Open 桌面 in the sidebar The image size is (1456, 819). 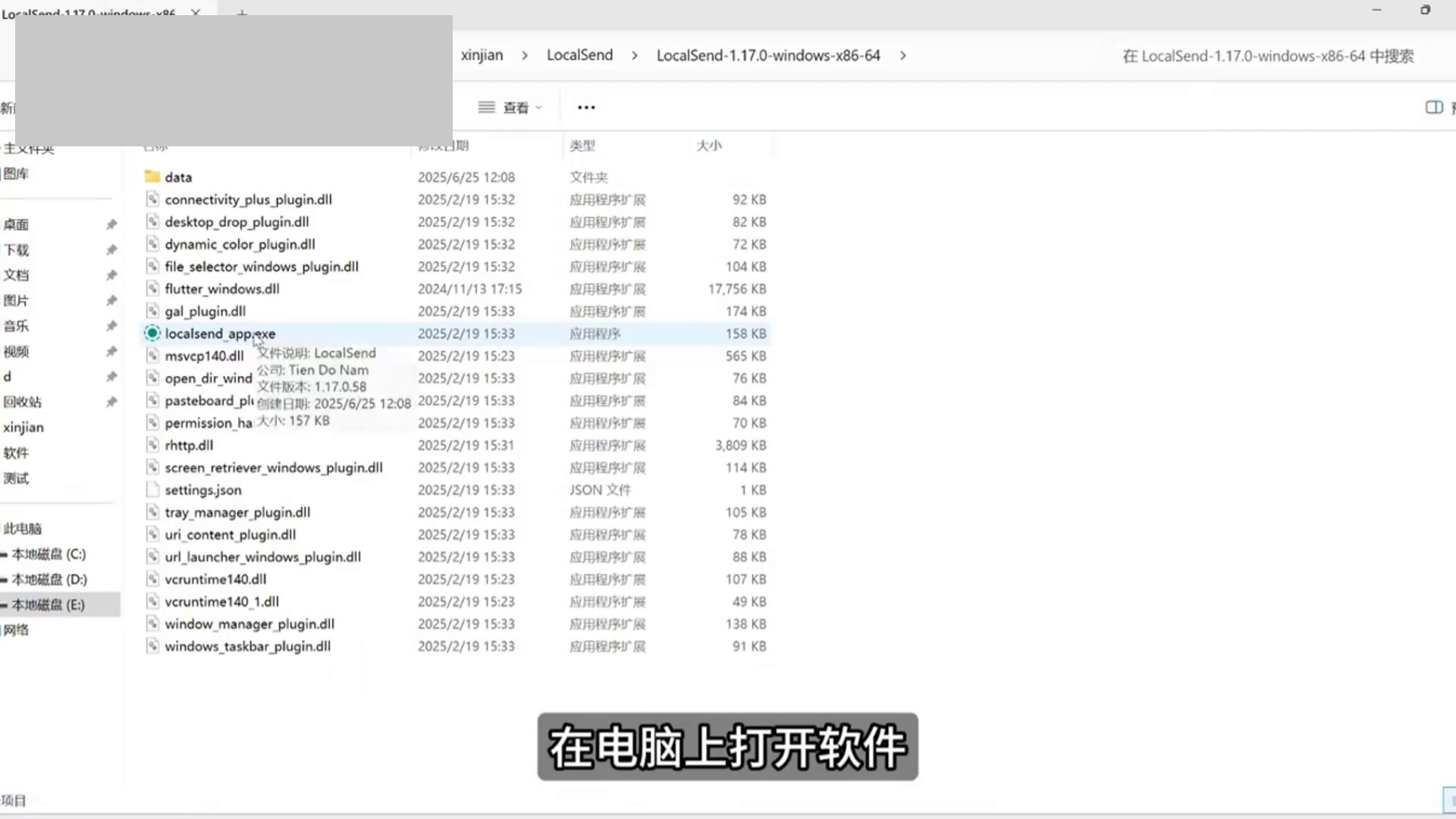16,224
